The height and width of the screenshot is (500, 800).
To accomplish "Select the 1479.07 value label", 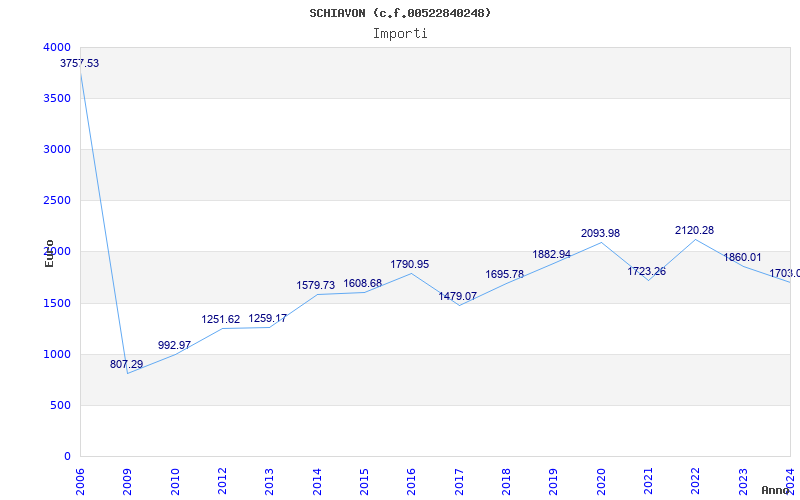I will coord(458,296).
